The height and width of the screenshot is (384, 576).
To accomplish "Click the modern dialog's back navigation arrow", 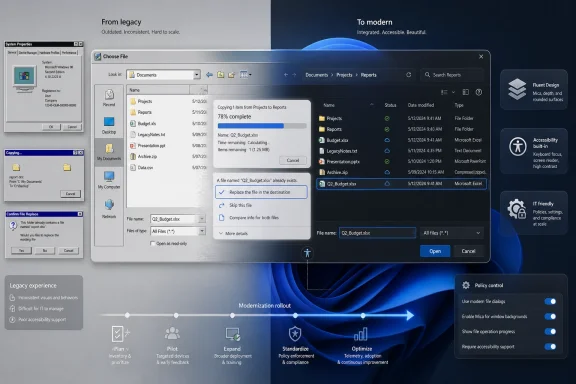I will (x=286, y=75).
